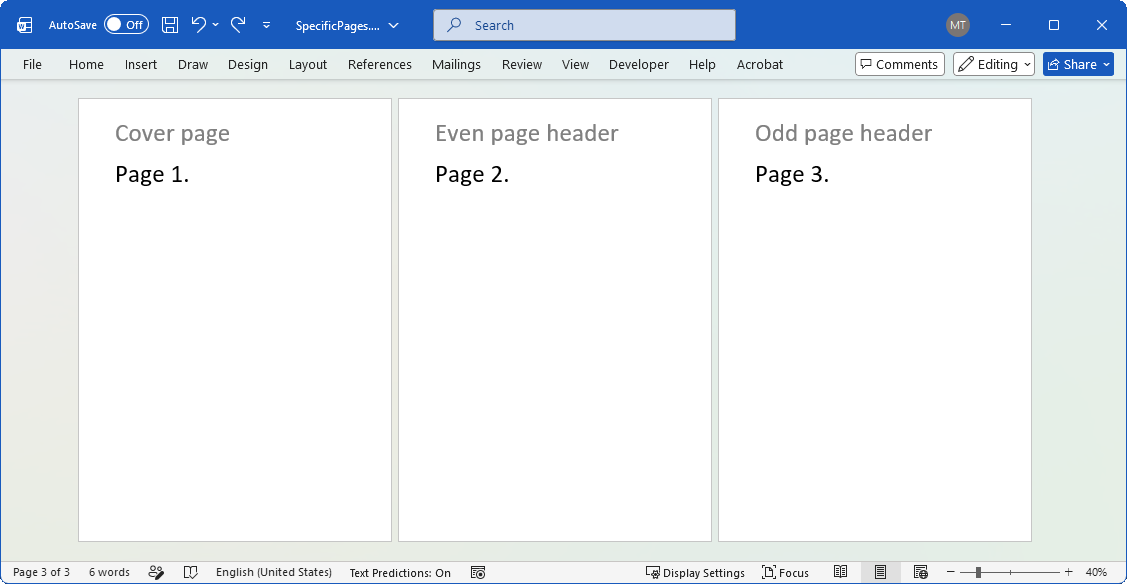The width and height of the screenshot is (1127, 584).
Task: Click the Save diskette icon
Action: pyautogui.click(x=170, y=25)
